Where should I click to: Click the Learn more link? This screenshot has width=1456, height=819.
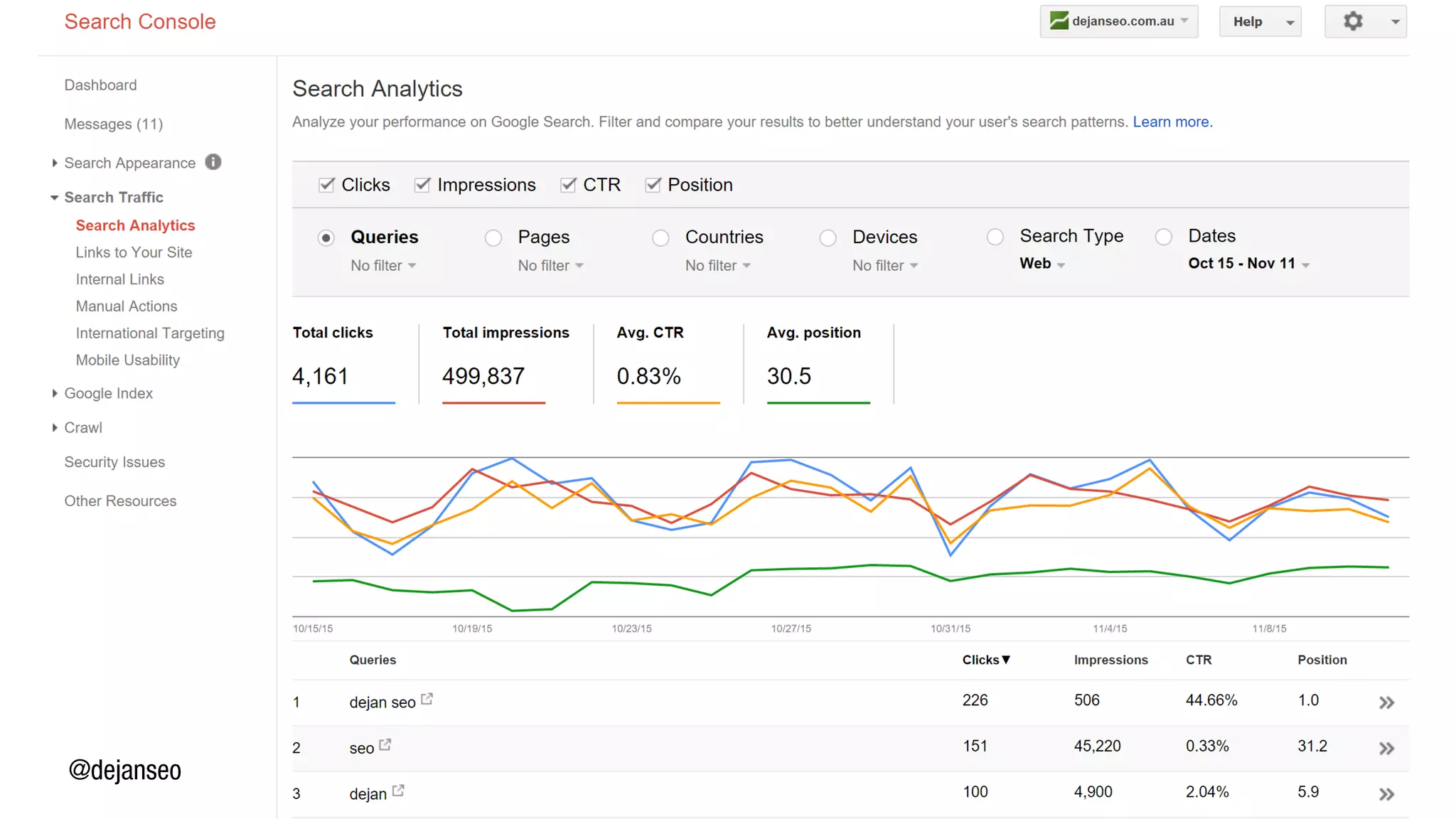[1172, 122]
